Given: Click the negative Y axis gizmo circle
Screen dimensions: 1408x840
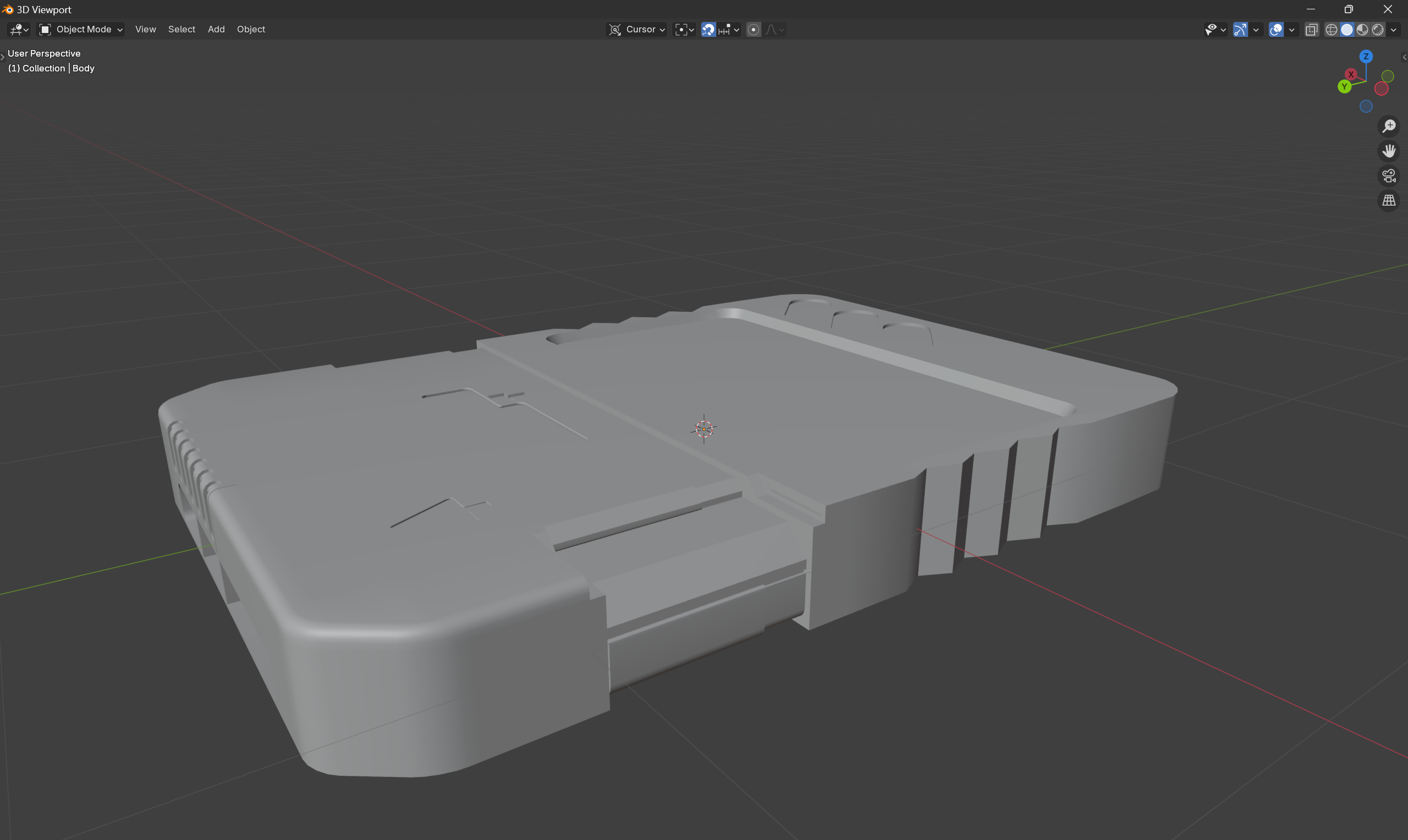Looking at the screenshot, I should (x=1387, y=76).
